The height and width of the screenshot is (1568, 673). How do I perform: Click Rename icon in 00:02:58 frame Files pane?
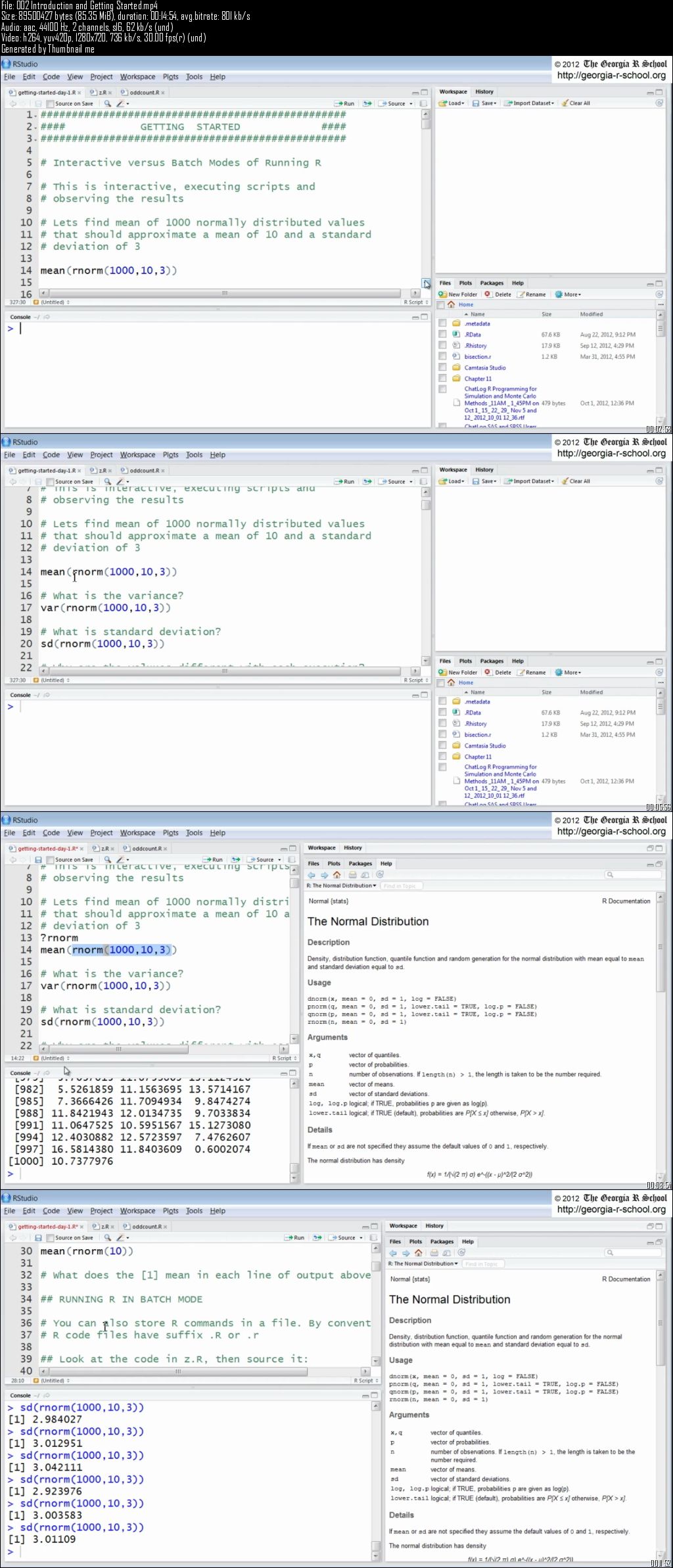[x=521, y=295]
